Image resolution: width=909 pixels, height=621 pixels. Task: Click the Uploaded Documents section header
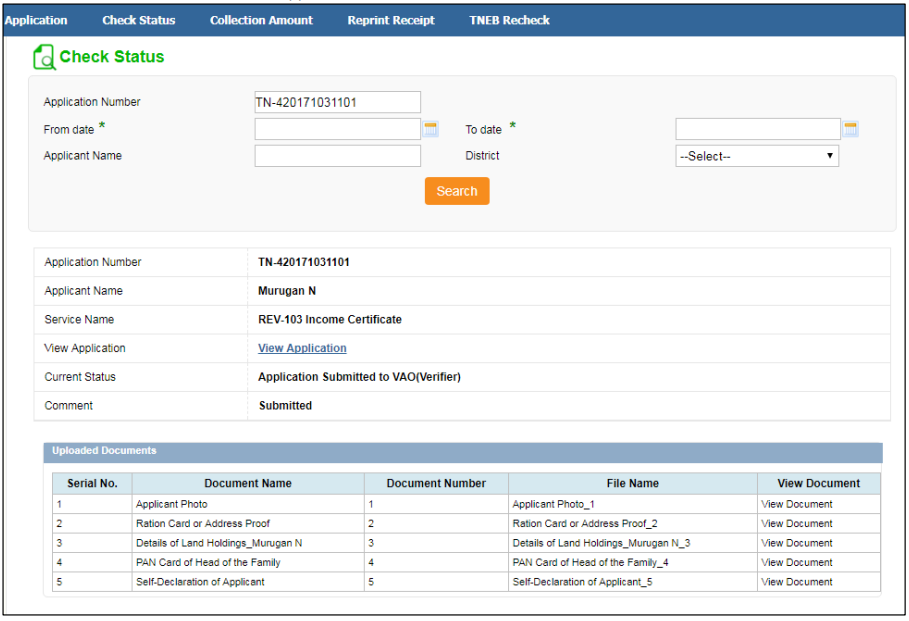pyautogui.click(x=463, y=452)
